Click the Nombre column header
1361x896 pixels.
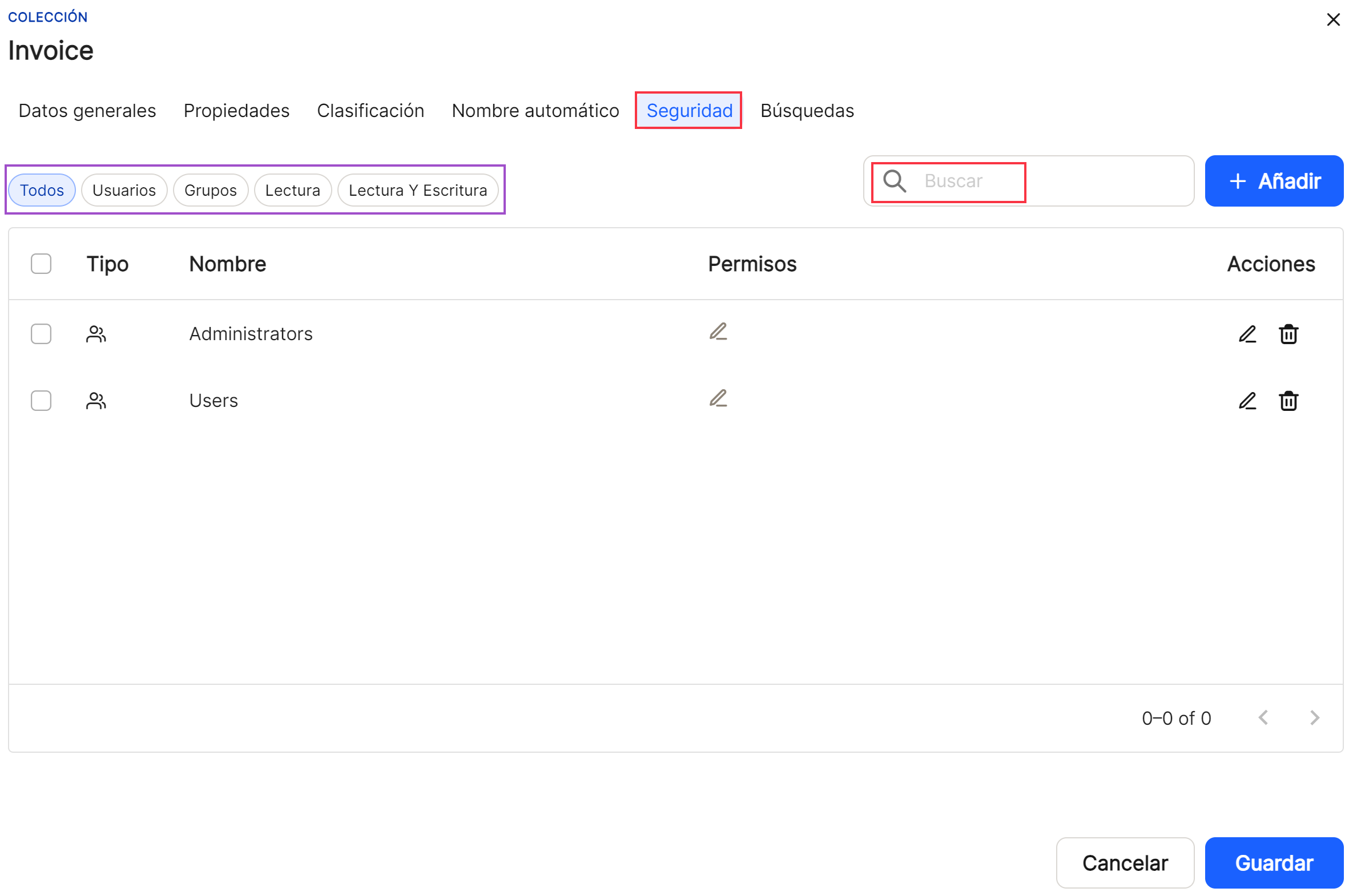[229, 265]
